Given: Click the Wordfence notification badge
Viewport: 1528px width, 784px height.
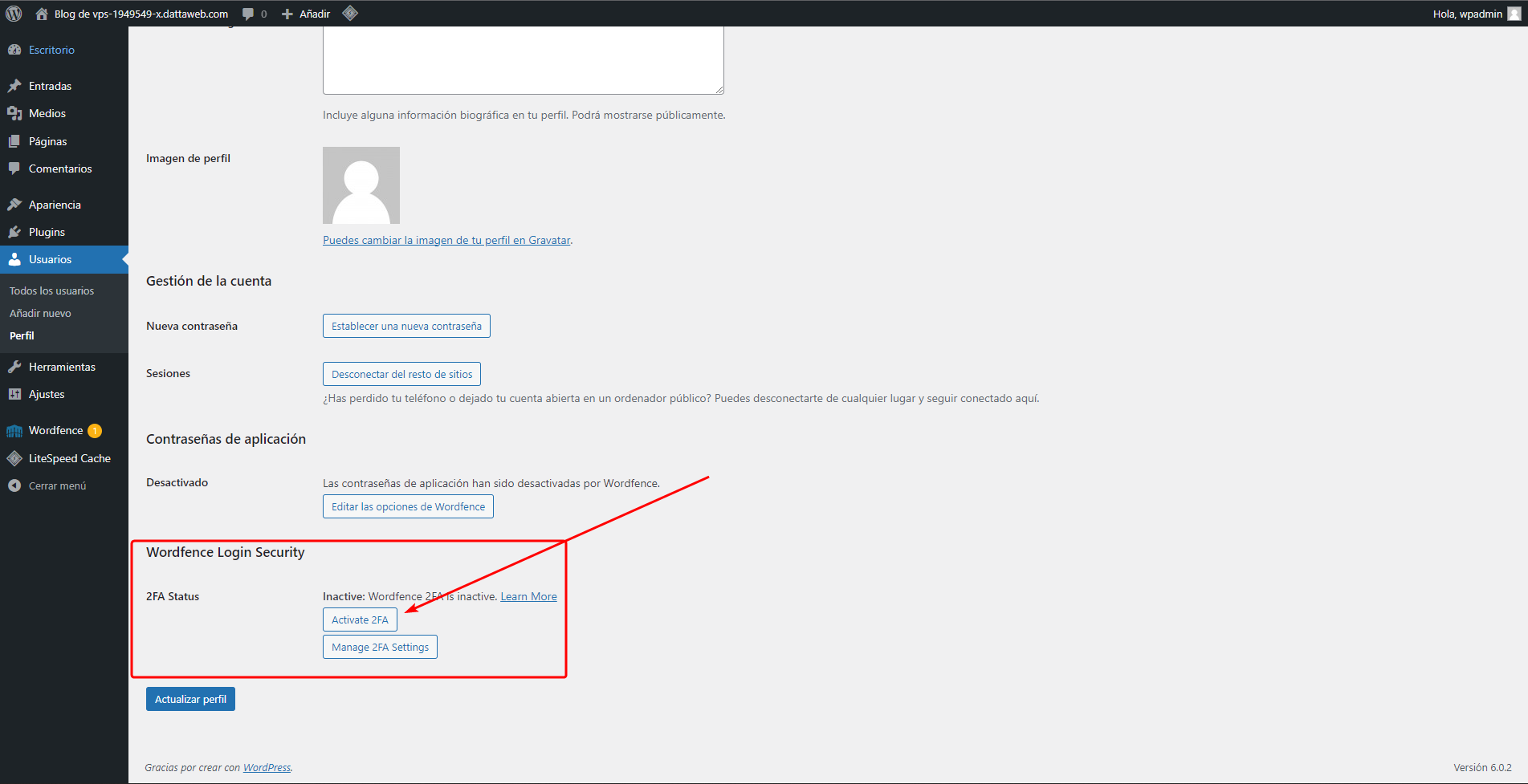Looking at the screenshot, I should pos(95,431).
